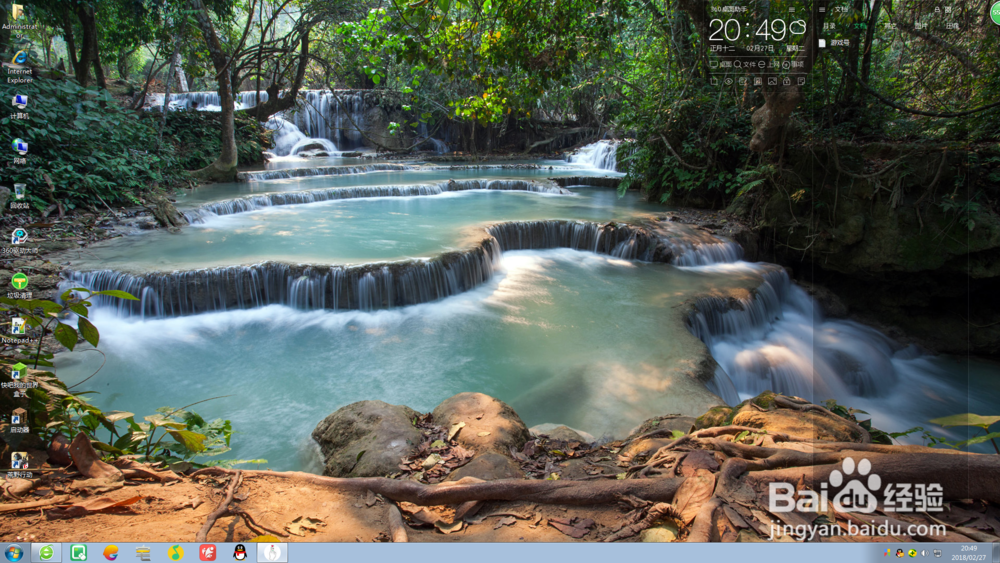
Task: Click the green 360 floating ball
Action: pos(995,13)
